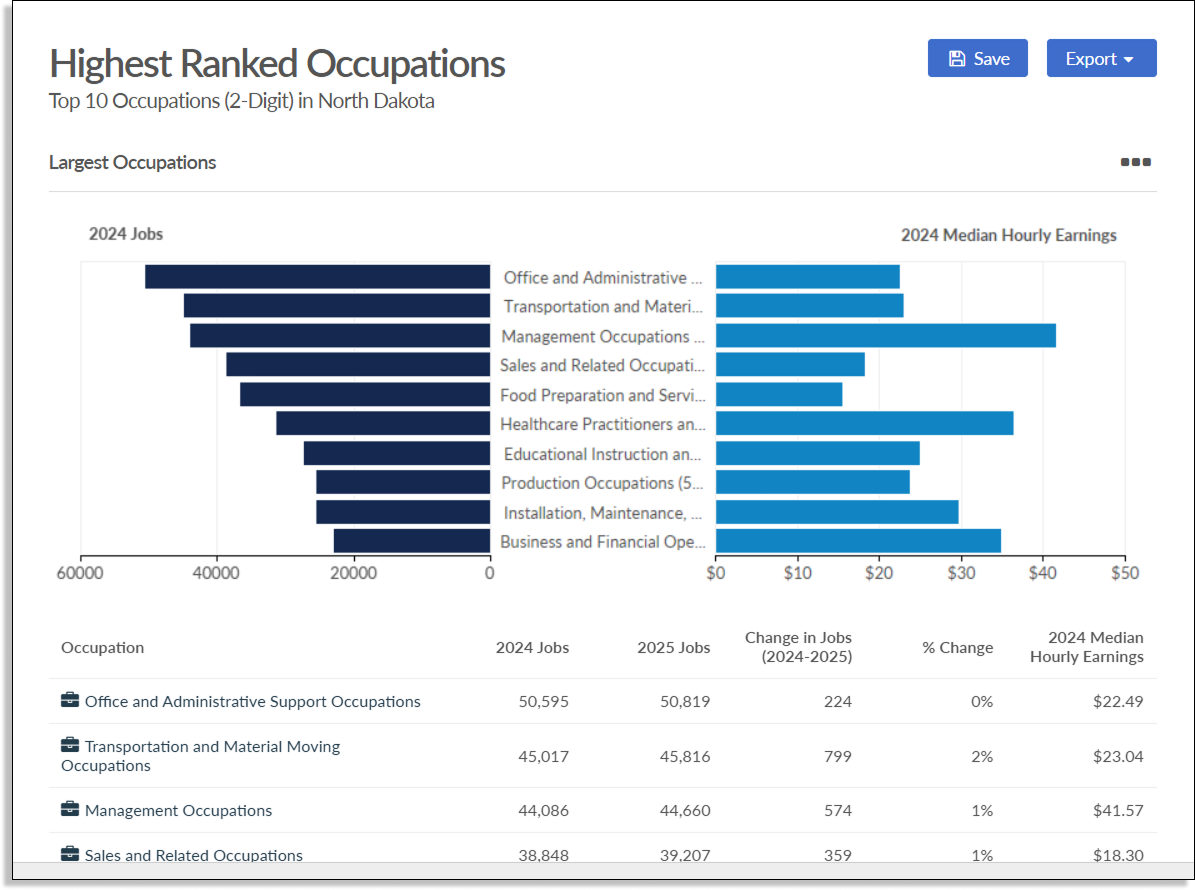Sort by the Occupation column header
The image size is (1195, 890).
[x=102, y=647]
